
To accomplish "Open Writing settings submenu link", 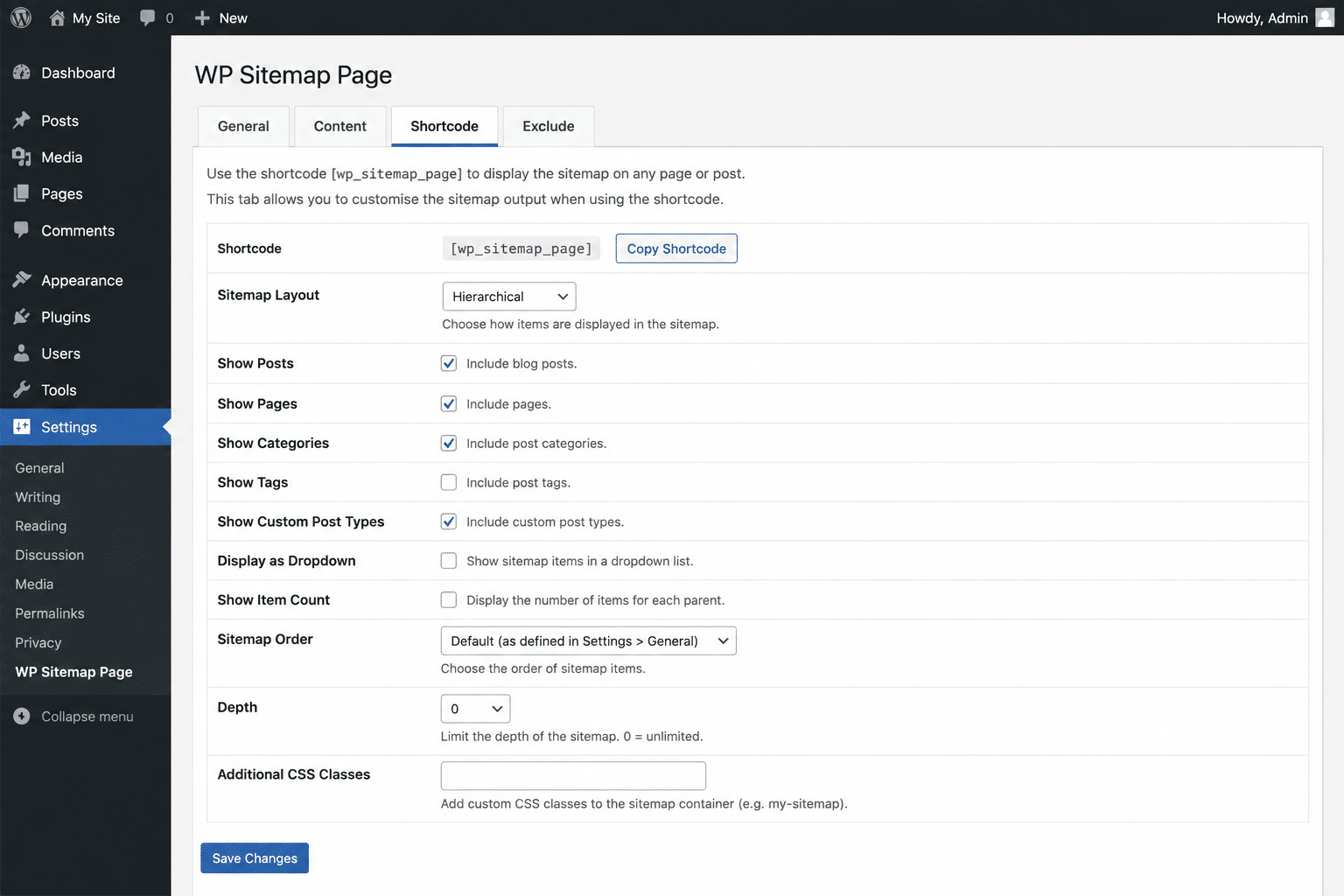I will pyautogui.click(x=38, y=497).
